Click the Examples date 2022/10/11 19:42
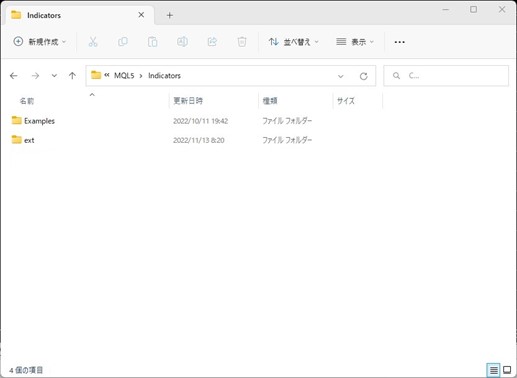The width and height of the screenshot is (517, 378). pos(201,121)
